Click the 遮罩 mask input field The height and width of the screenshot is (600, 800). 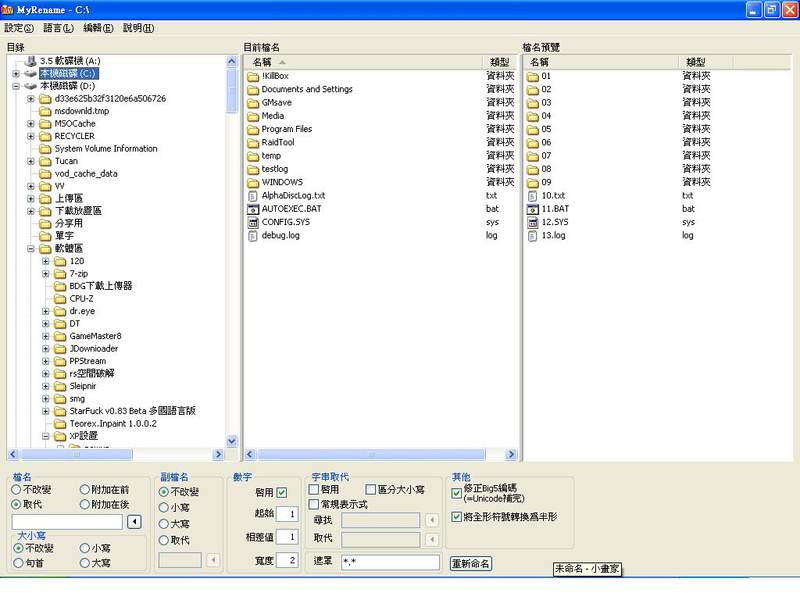[x=390, y=562]
